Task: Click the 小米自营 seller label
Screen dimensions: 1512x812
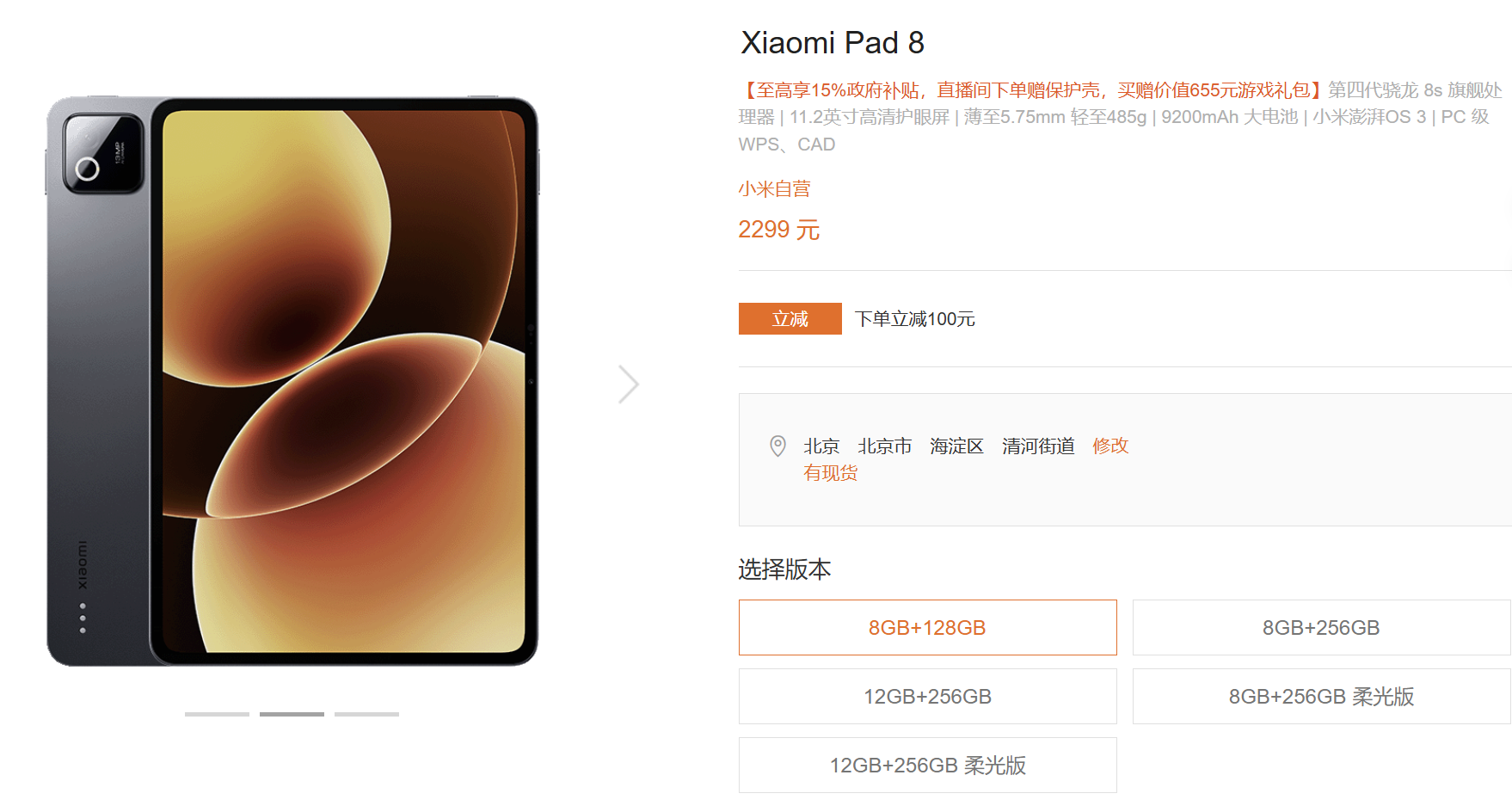Action: (x=774, y=189)
